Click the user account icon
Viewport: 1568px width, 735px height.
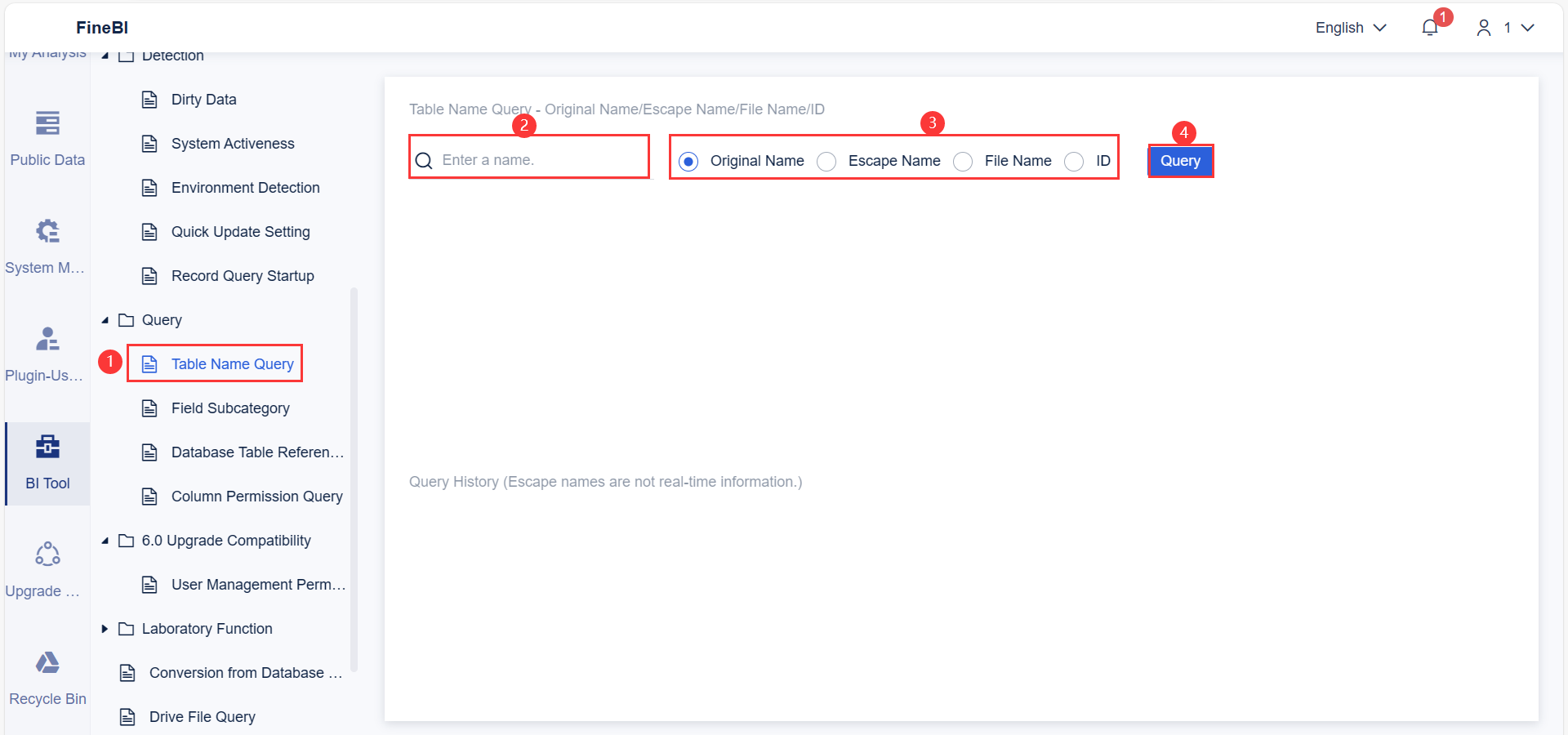click(x=1484, y=28)
